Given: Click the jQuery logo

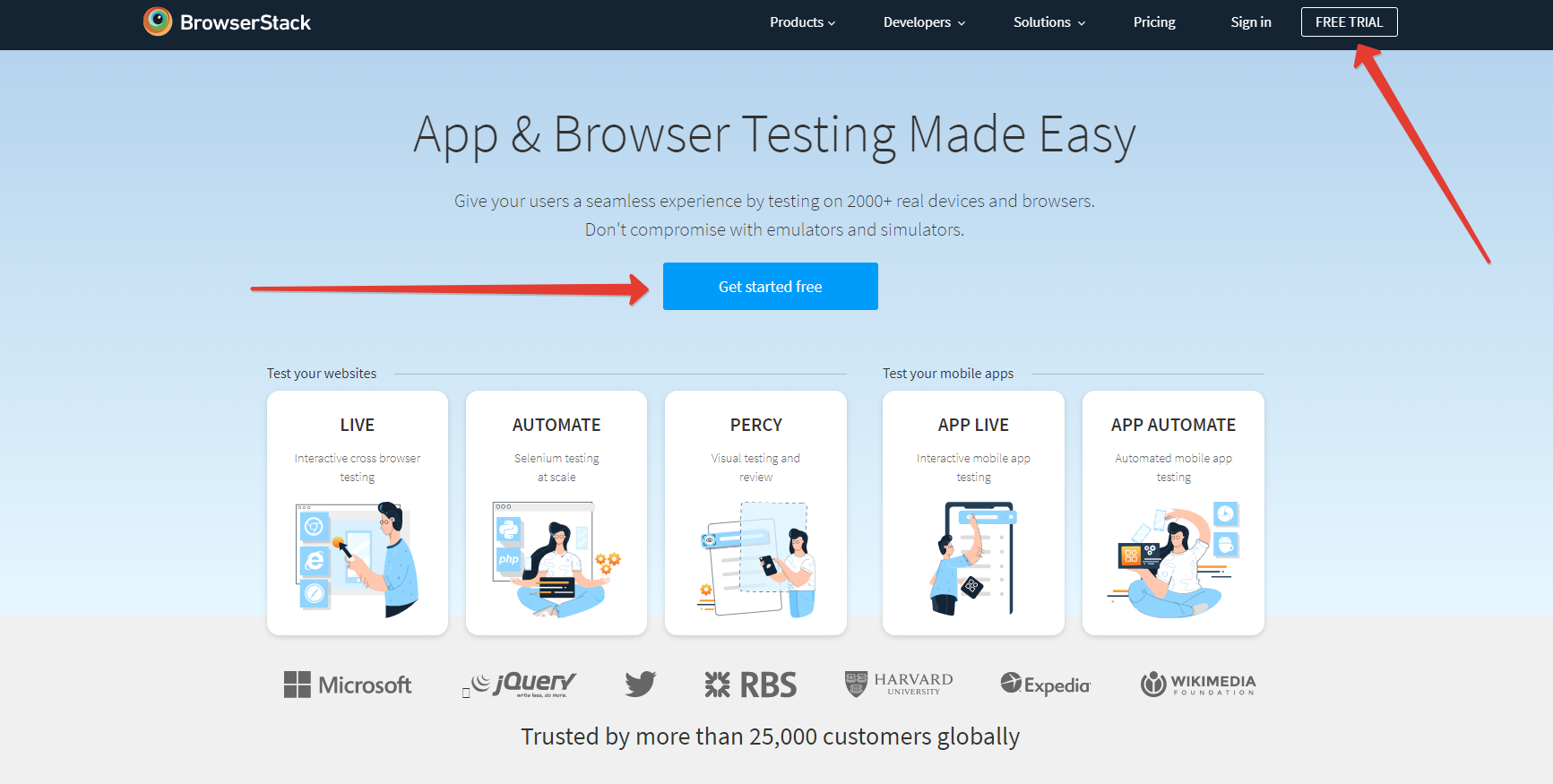Looking at the screenshot, I should (524, 685).
